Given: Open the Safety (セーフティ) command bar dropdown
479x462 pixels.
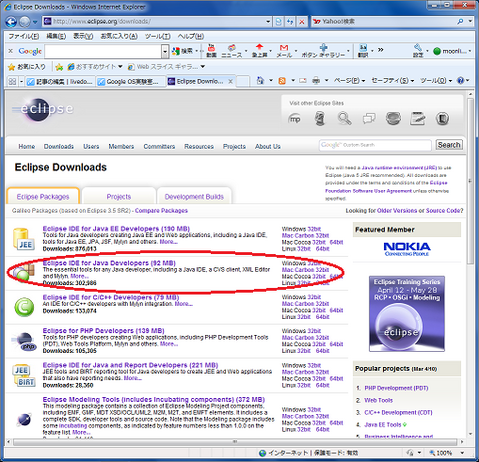Looking at the screenshot, I should pos(393,81).
